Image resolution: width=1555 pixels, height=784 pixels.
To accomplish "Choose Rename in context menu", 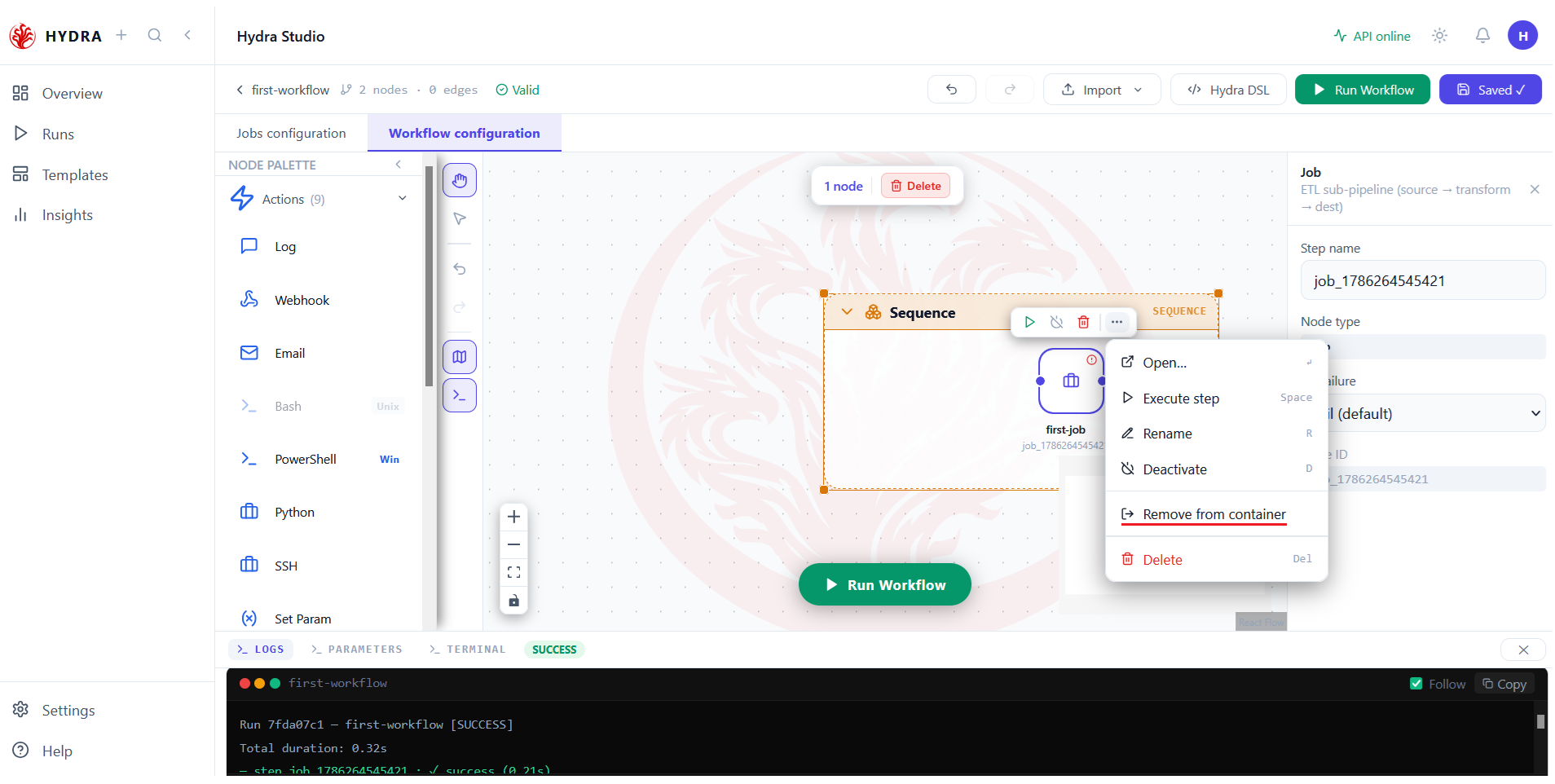I will click(1217, 434).
